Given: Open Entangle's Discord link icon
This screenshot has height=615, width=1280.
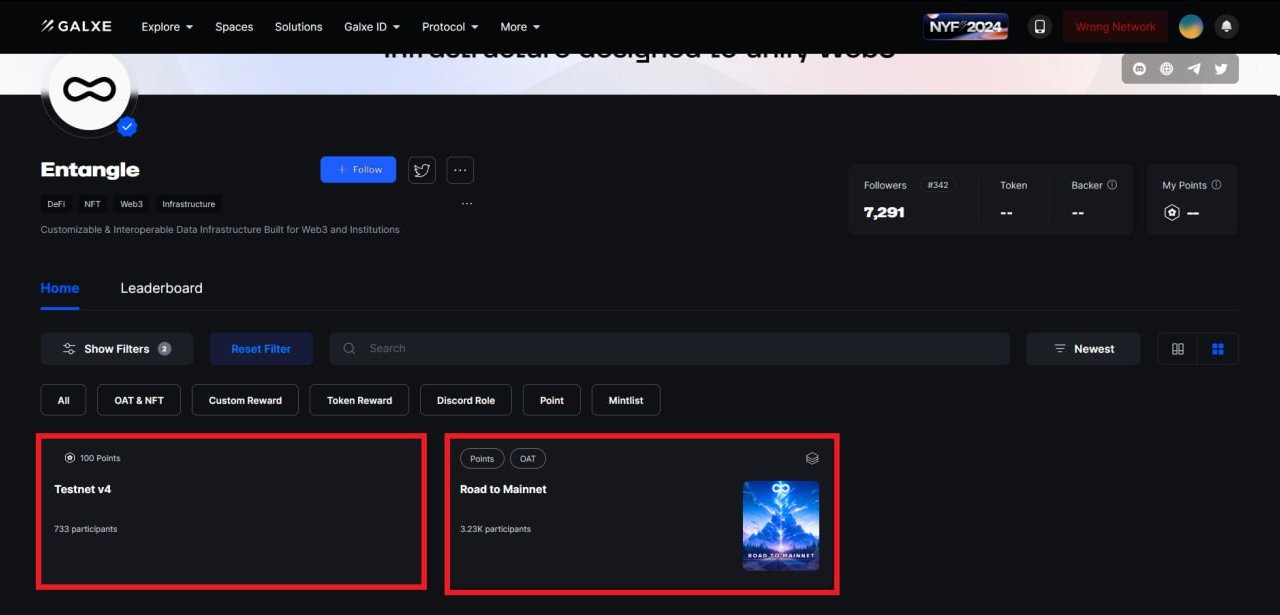Looking at the screenshot, I should [x=1140, y=69].
